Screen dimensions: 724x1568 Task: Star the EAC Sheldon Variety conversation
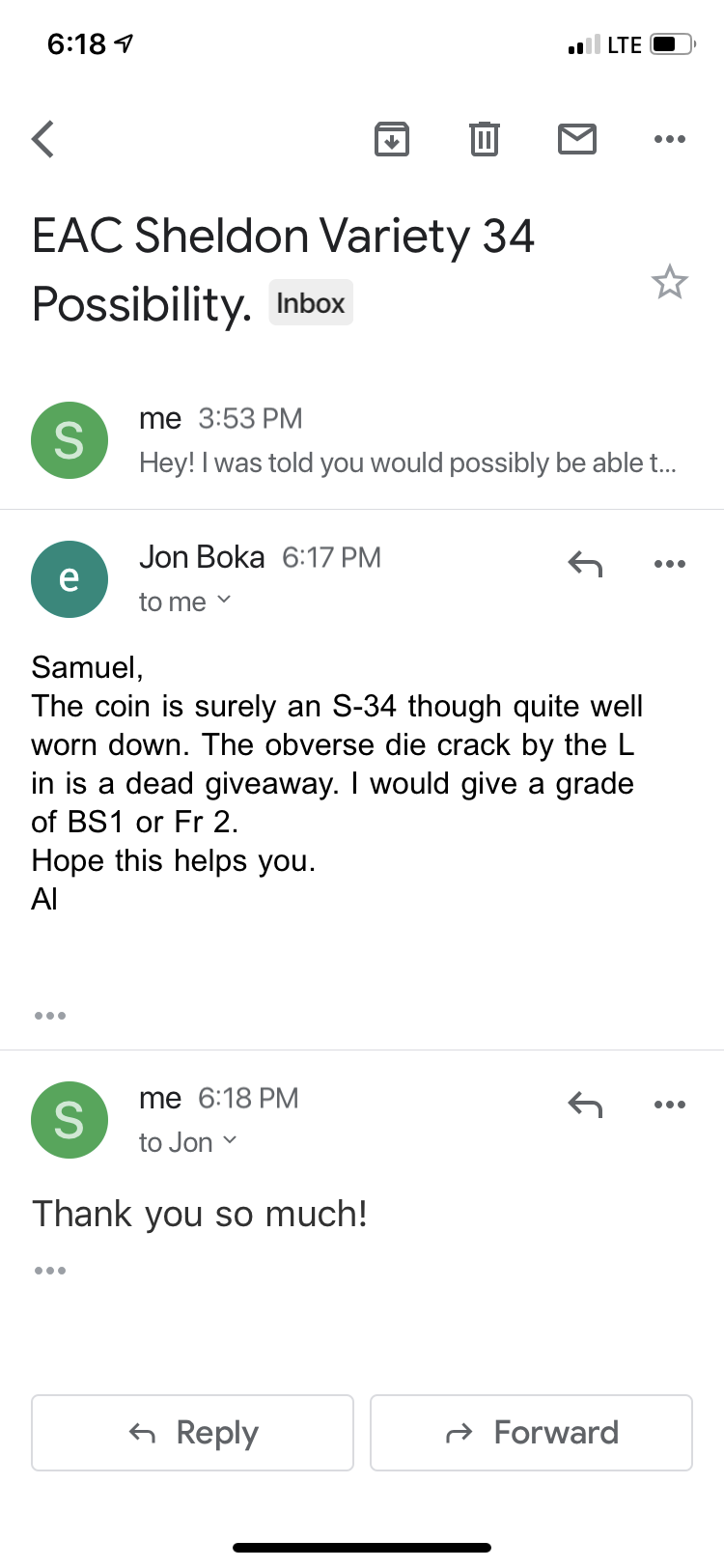click(670, 282)
